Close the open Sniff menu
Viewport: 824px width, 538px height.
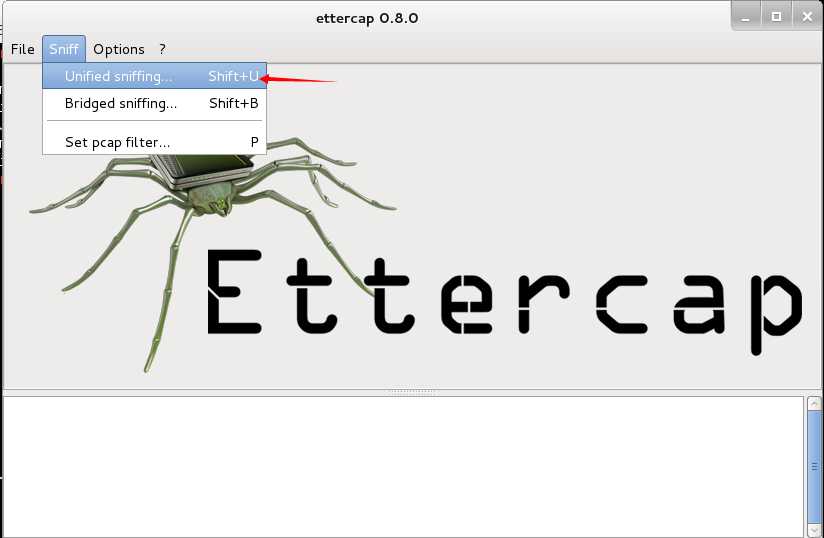(x=64, y=49)
